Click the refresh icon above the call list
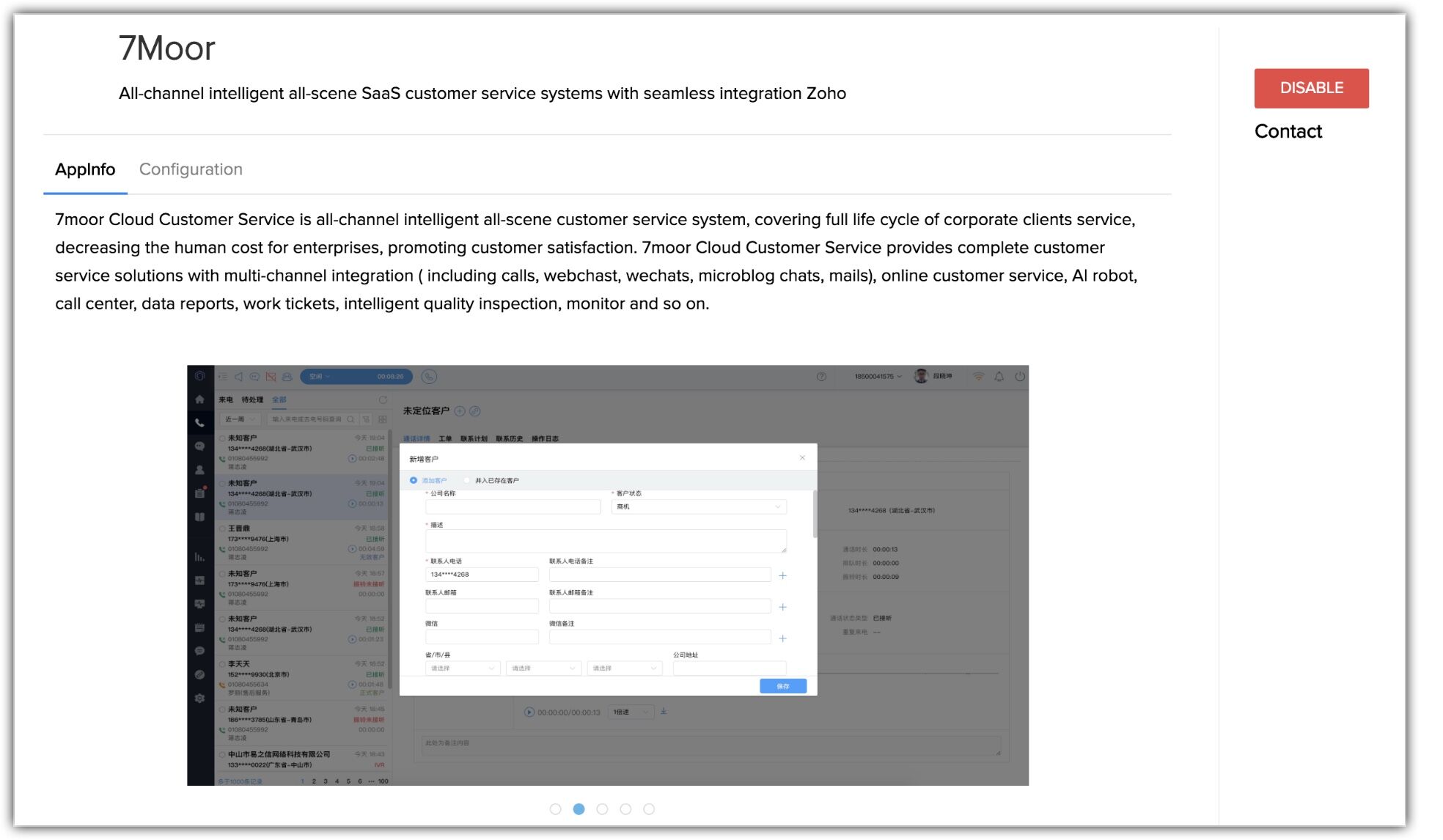 [x=383, y=400]
